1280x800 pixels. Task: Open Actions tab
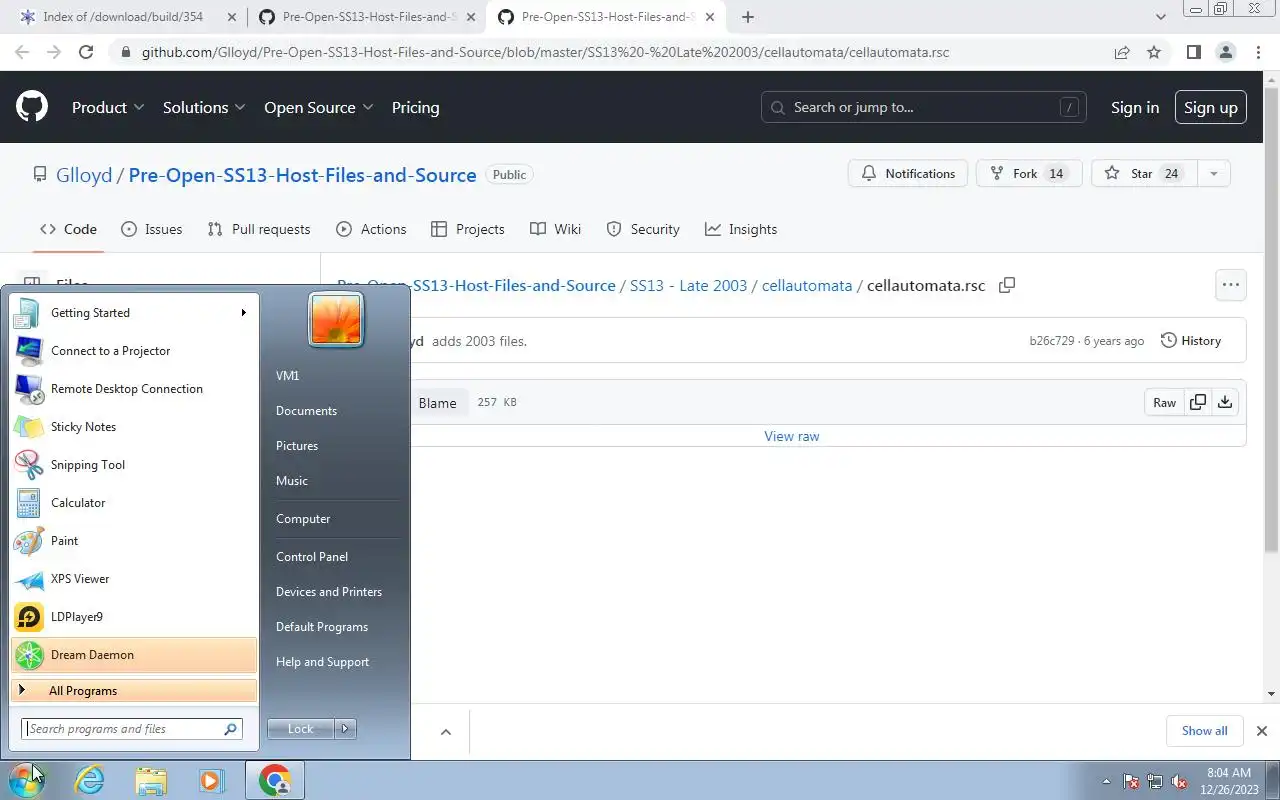pos(371,229)
